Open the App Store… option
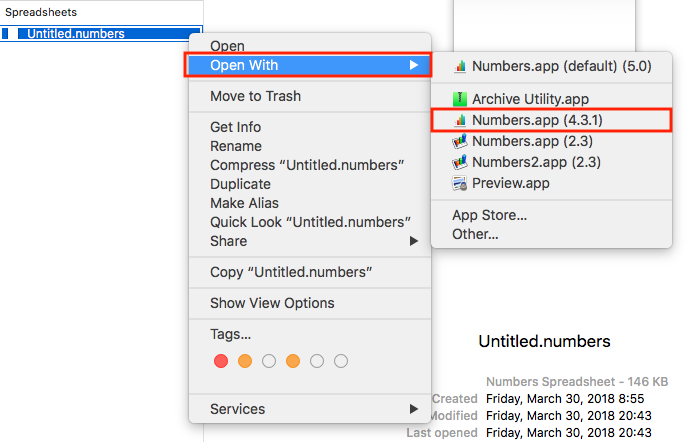Image resolution: width=692 pixels, height=442 pixels. pyautogui.click(x=489, y=215)
